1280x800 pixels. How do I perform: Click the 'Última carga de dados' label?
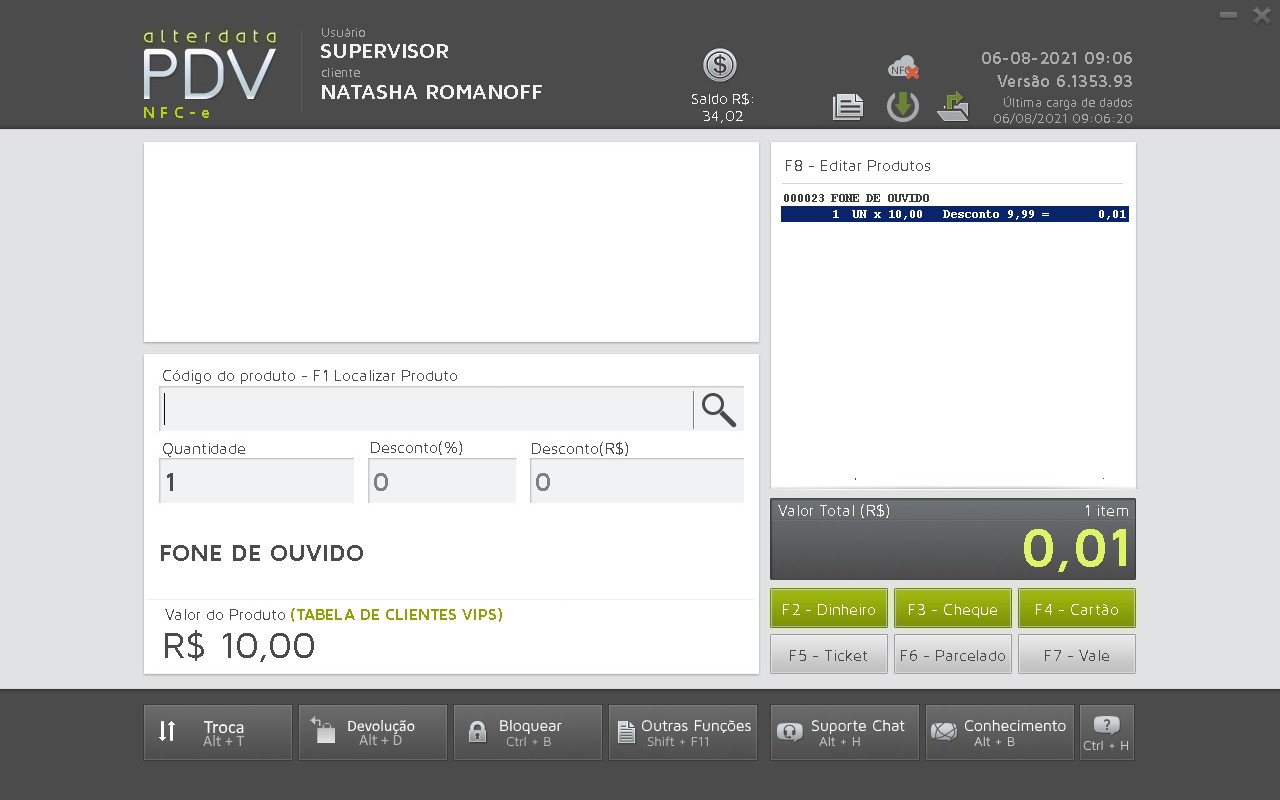pos(1068,102)
